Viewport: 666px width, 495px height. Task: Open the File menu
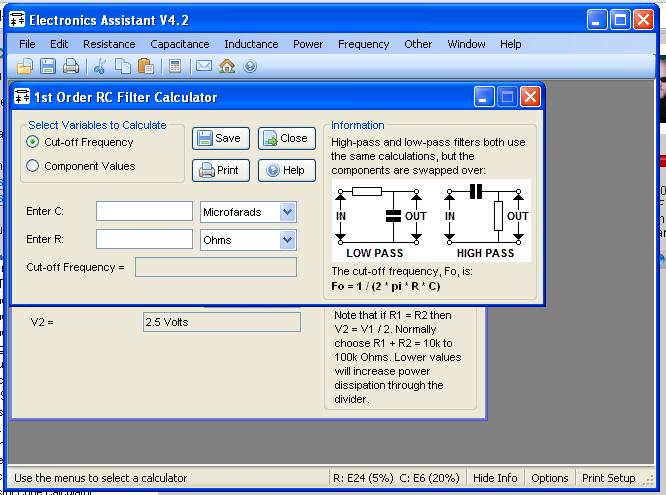click(x=27, y=44)
